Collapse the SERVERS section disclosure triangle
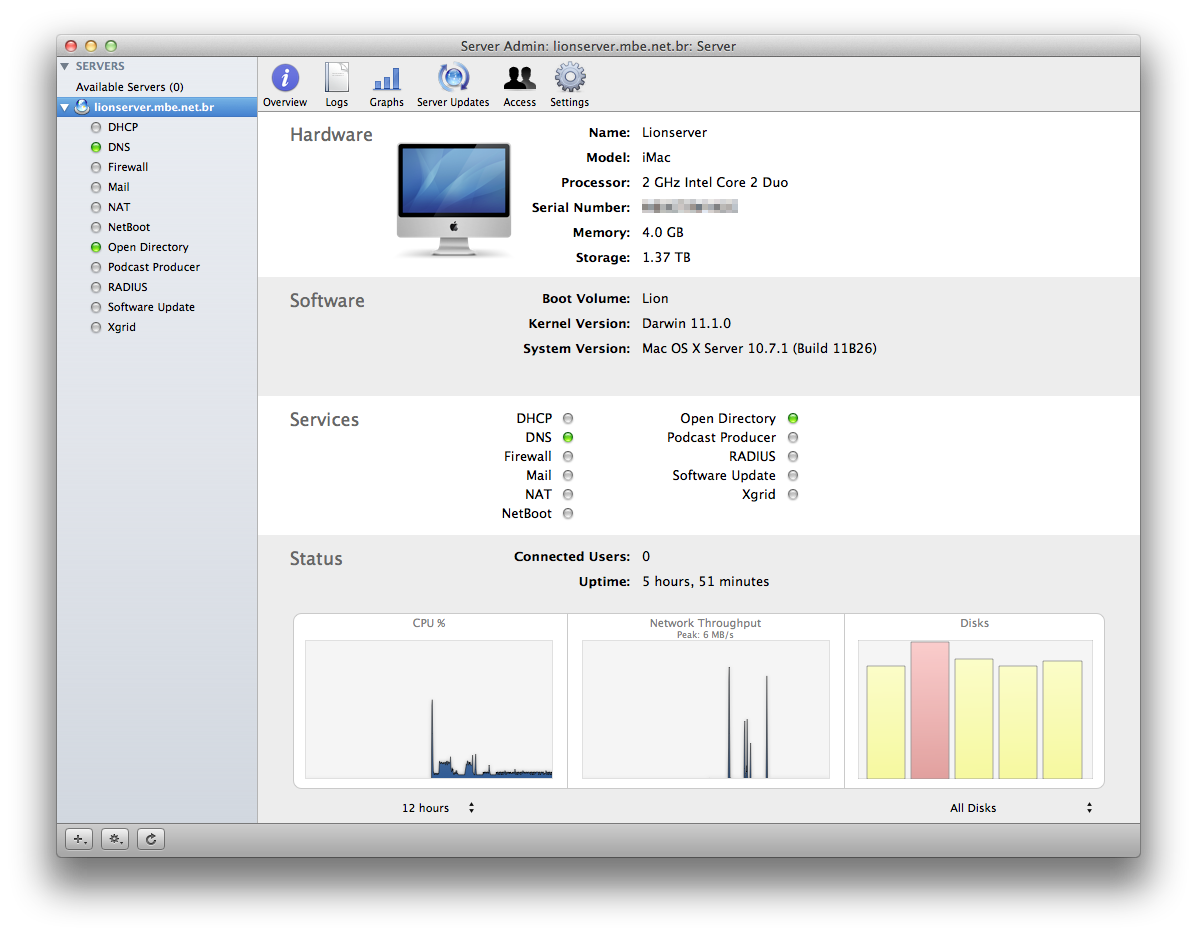The image size is (1197, 936). pyautogui.click(x=66, y=66)
